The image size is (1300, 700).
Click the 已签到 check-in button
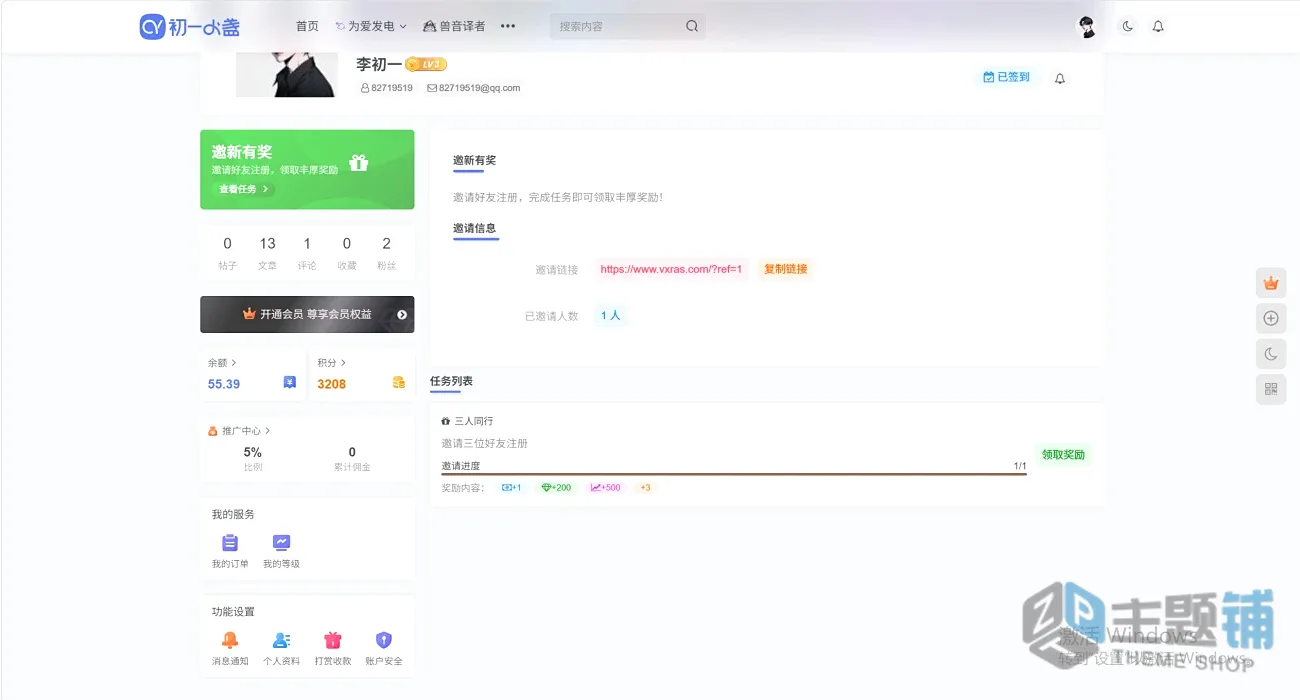pos(1007,77)
